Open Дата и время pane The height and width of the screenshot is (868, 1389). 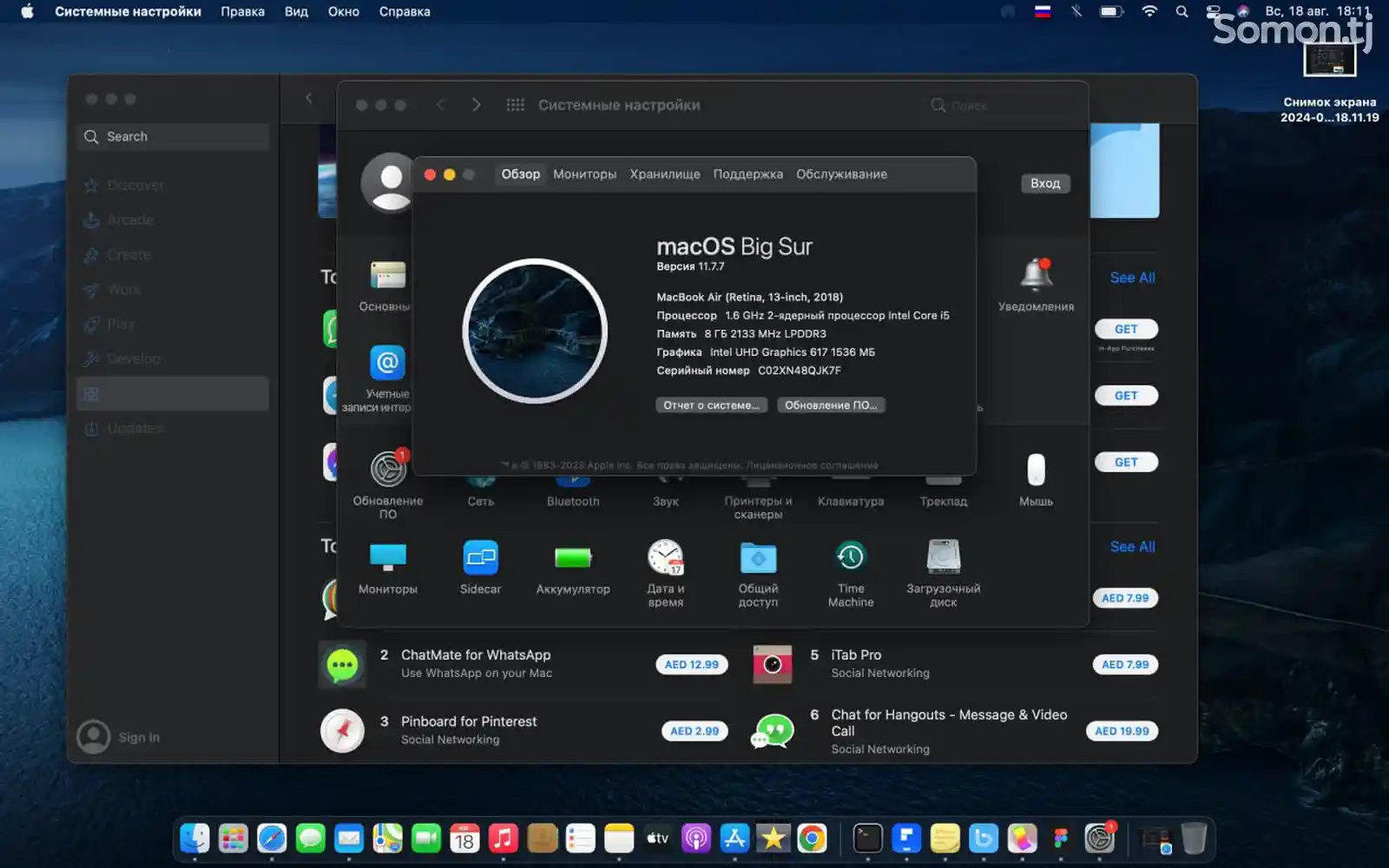click(x=666, y=573)
